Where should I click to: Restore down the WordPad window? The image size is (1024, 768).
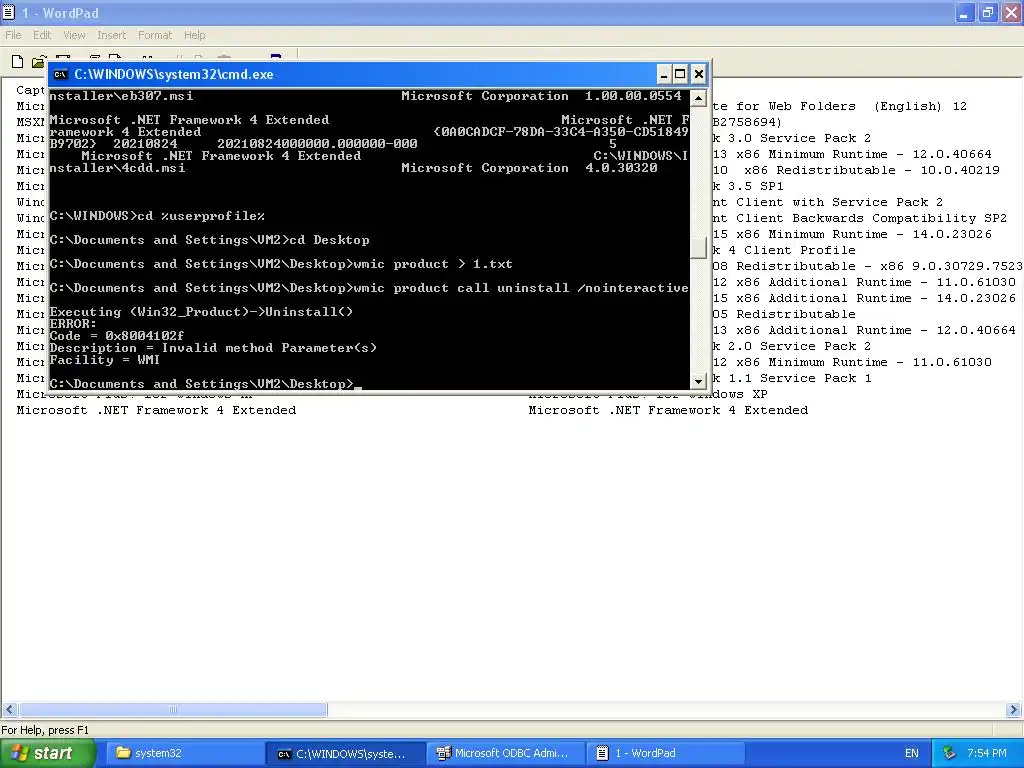tap(987, 12)
